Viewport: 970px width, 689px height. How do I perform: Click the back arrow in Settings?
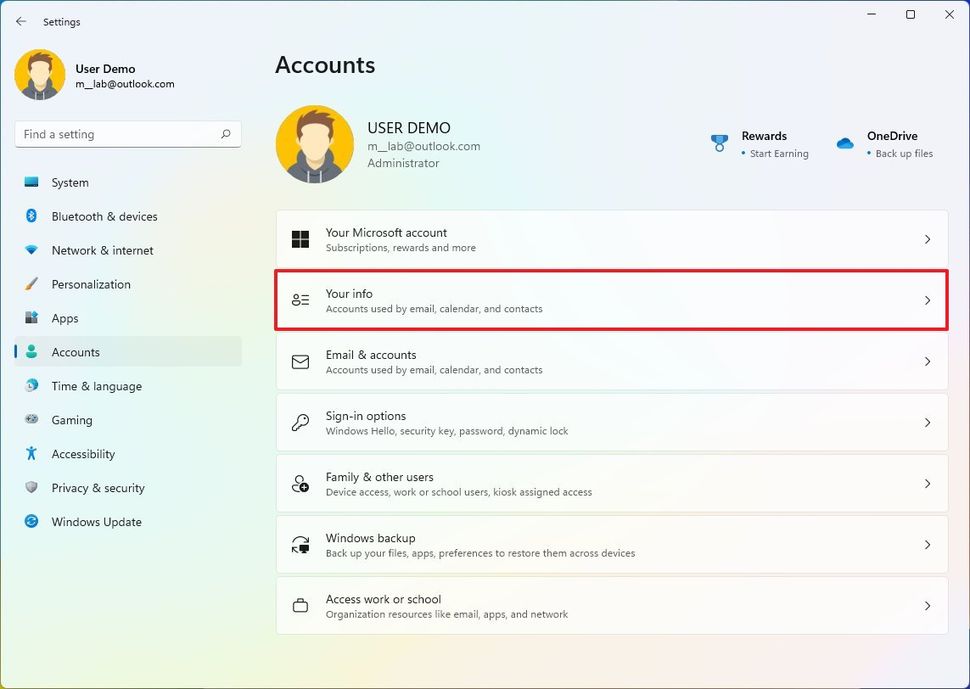21,21
